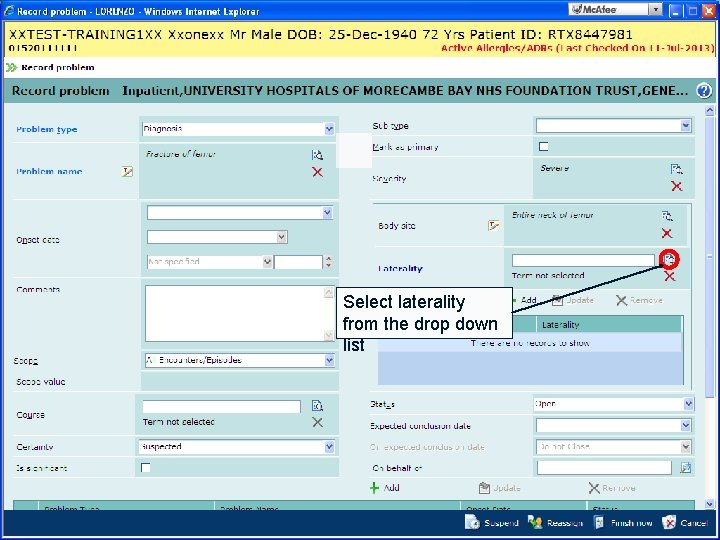Clear the Entire neck of femur body site
720x540 pixels.
tap(667, 233)
